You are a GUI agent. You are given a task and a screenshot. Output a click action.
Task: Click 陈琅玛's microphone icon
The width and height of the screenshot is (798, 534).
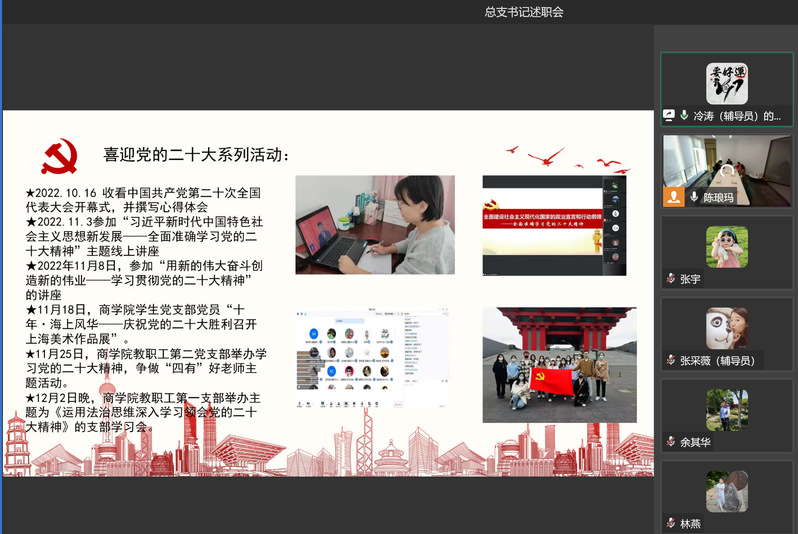pyautogui.click(x=693, y=198)
